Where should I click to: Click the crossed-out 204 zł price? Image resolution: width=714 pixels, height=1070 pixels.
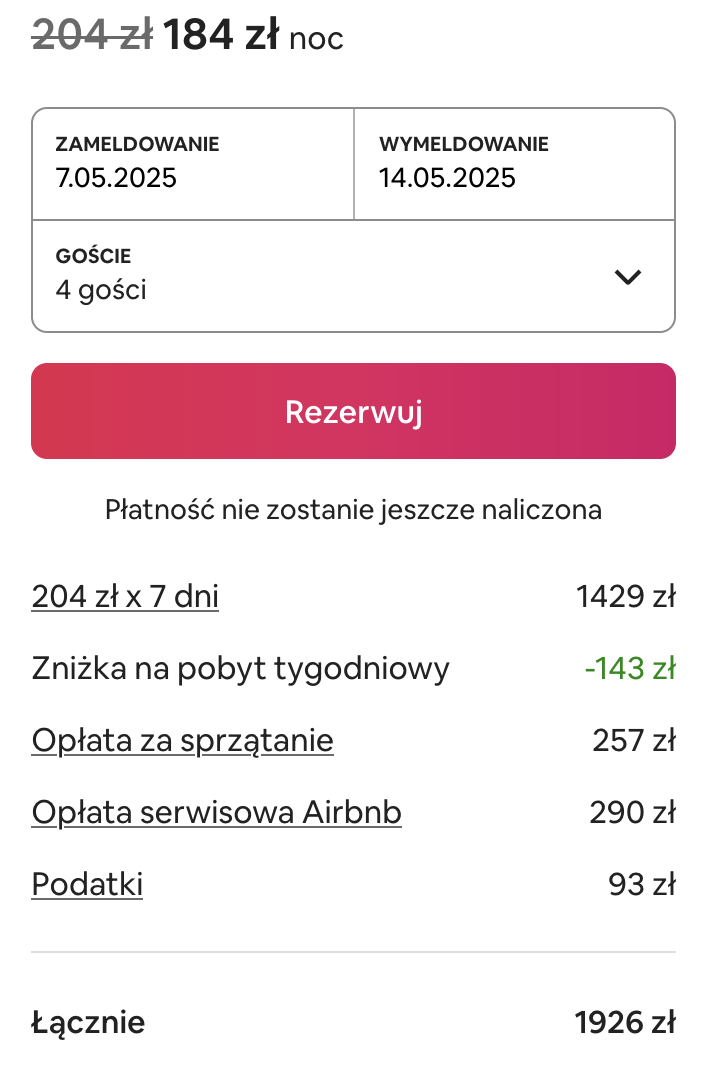(x=93, y=35)
